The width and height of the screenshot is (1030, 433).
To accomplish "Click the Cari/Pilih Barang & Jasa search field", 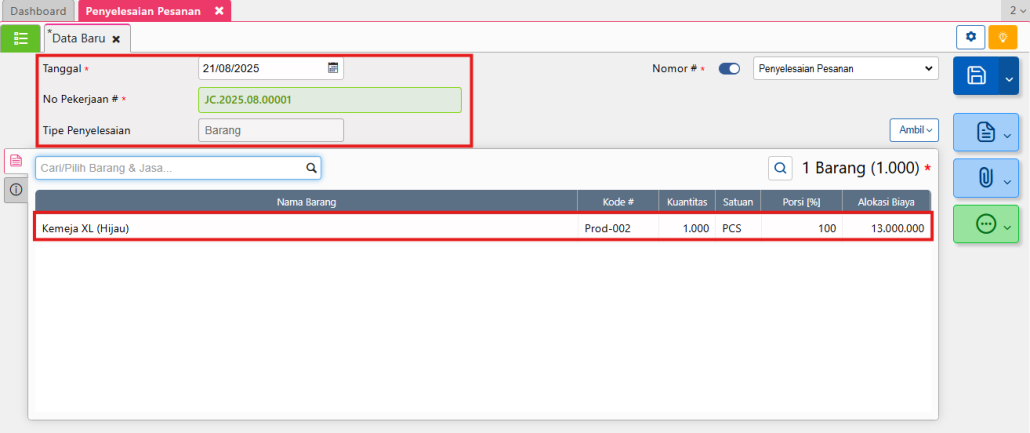I will [170, 168].
